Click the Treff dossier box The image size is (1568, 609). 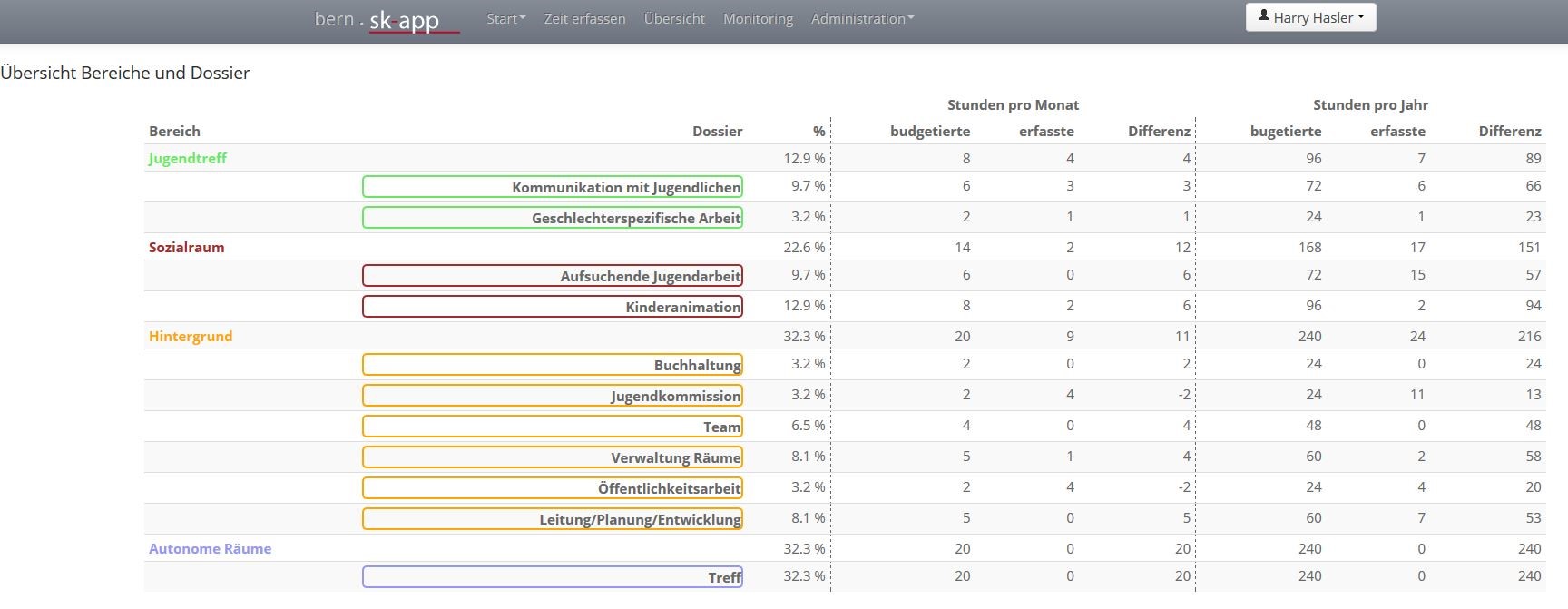[553, 577]
